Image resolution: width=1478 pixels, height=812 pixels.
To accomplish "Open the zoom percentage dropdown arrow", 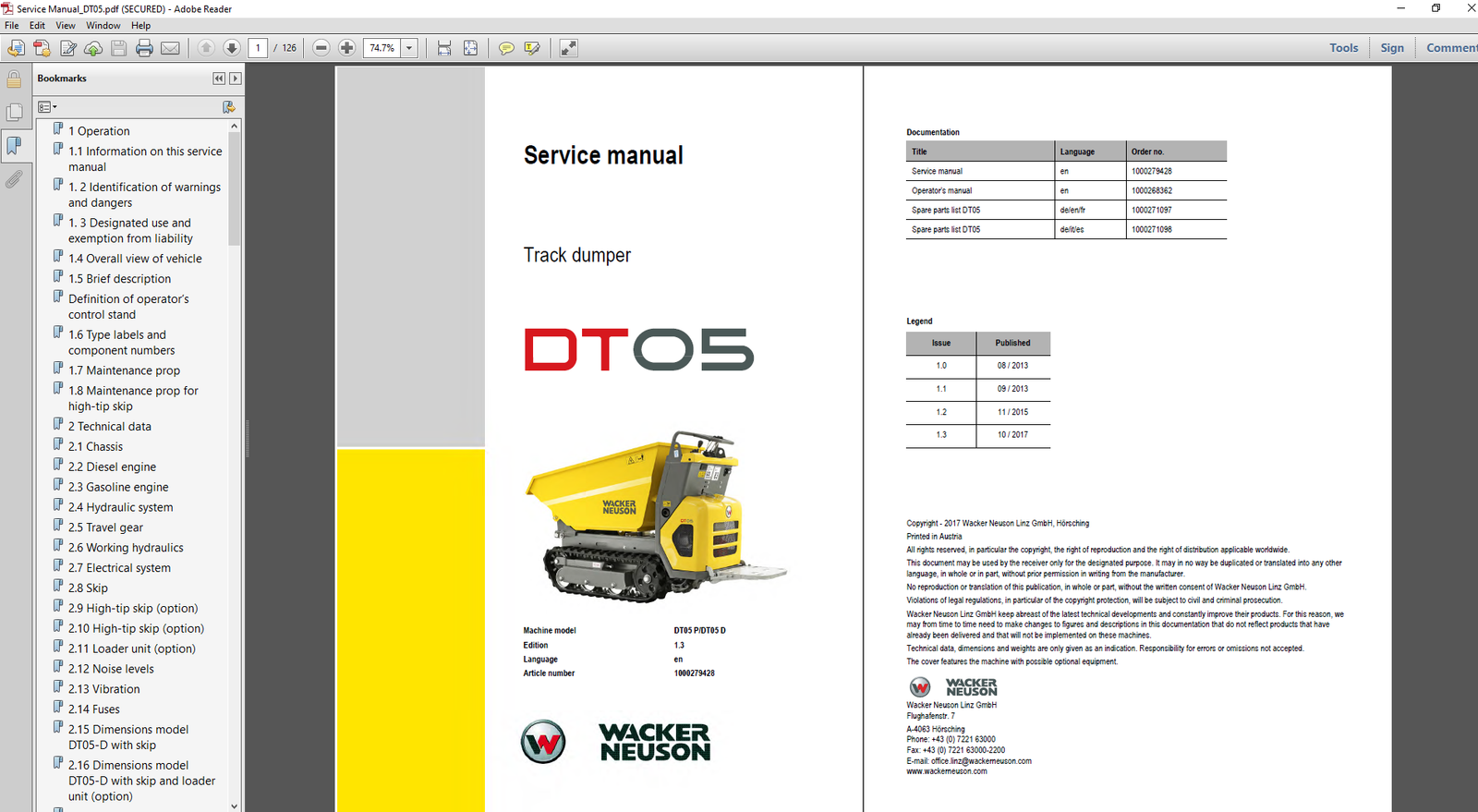I will pyautogui.click(x=409, y=48).
